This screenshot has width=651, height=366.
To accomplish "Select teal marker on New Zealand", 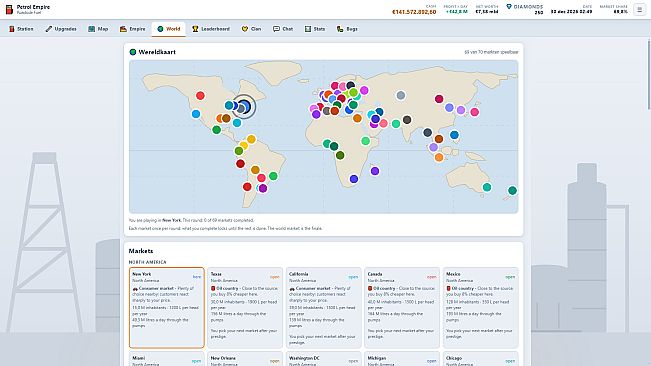I will 512,190.
